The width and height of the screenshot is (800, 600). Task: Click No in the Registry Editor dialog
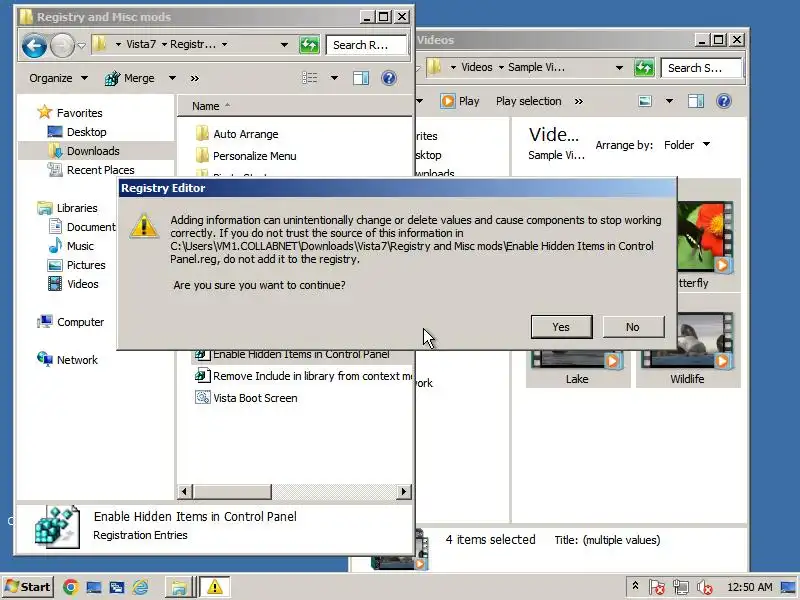click(x=633, y=327)
